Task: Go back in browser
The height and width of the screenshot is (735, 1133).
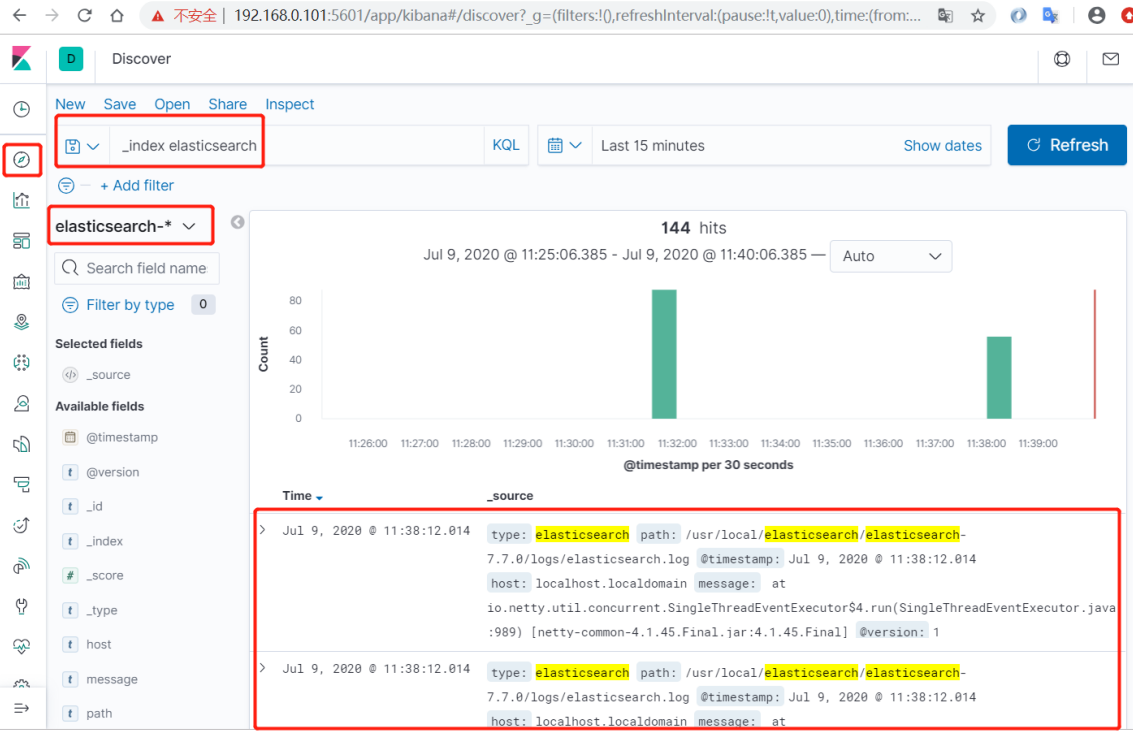Action: coord(20,15)
